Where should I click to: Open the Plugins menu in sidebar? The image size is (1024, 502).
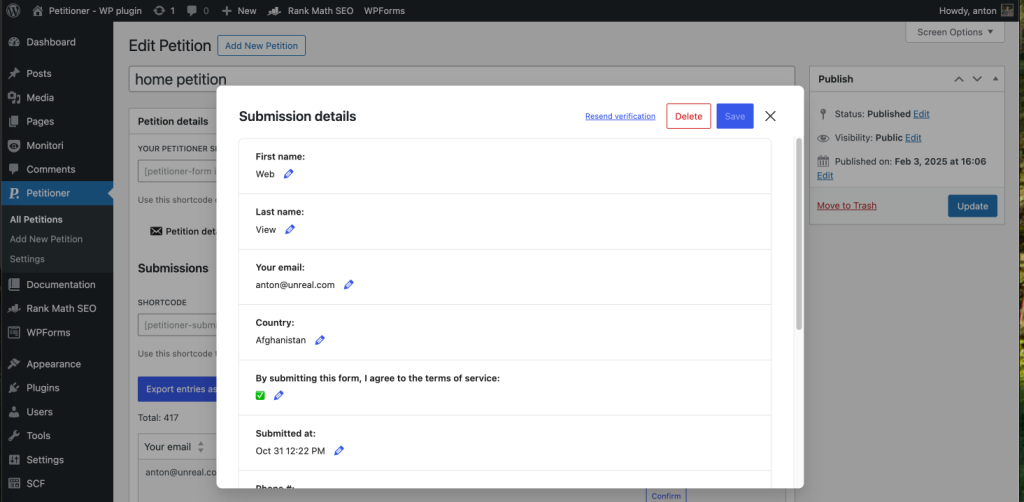pos(42,388)
